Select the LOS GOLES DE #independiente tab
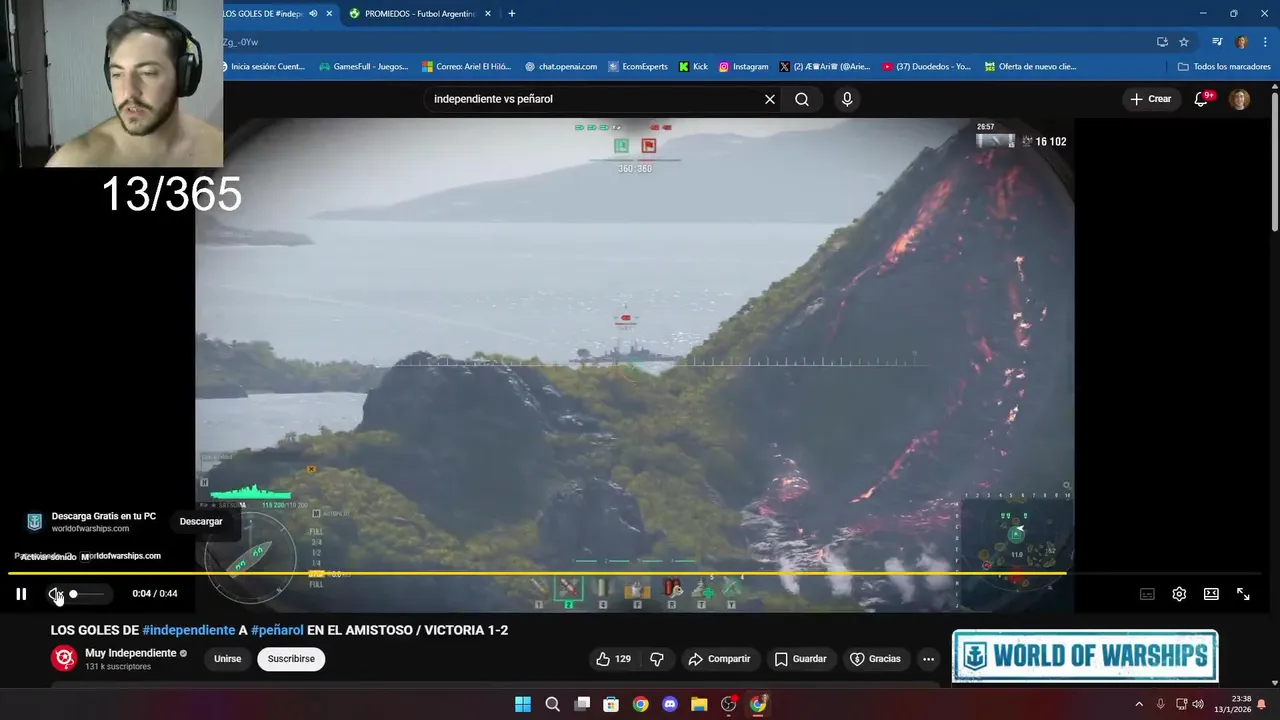Screen dimensions: 1280x720 [x=263, y=14]
